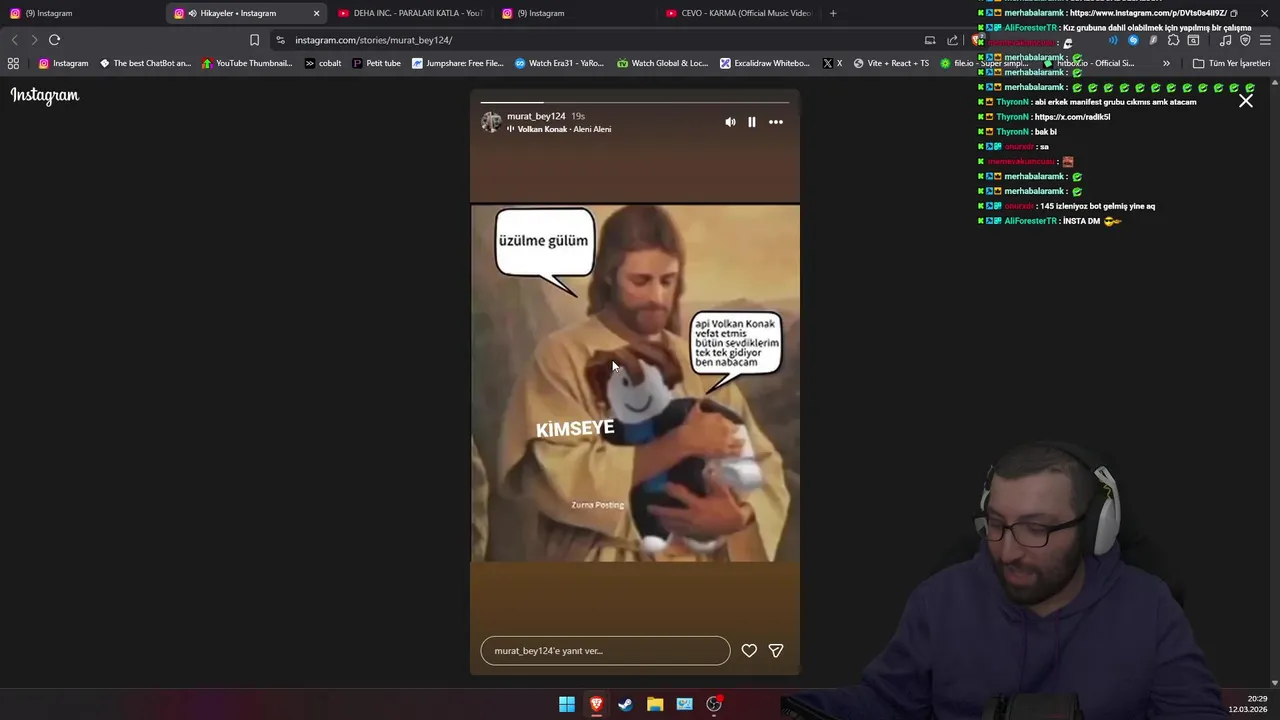This screenshot has width=1280, height=720.
Task: Pause the Instagram story
Action: [752, 122]
